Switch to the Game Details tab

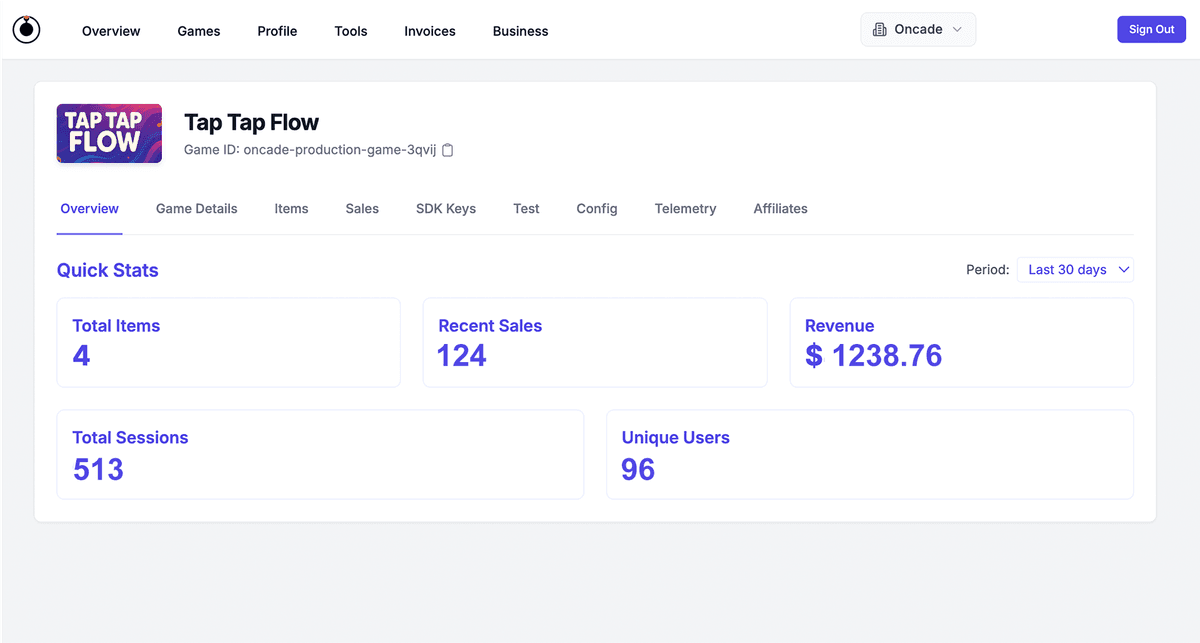[197, 209]
